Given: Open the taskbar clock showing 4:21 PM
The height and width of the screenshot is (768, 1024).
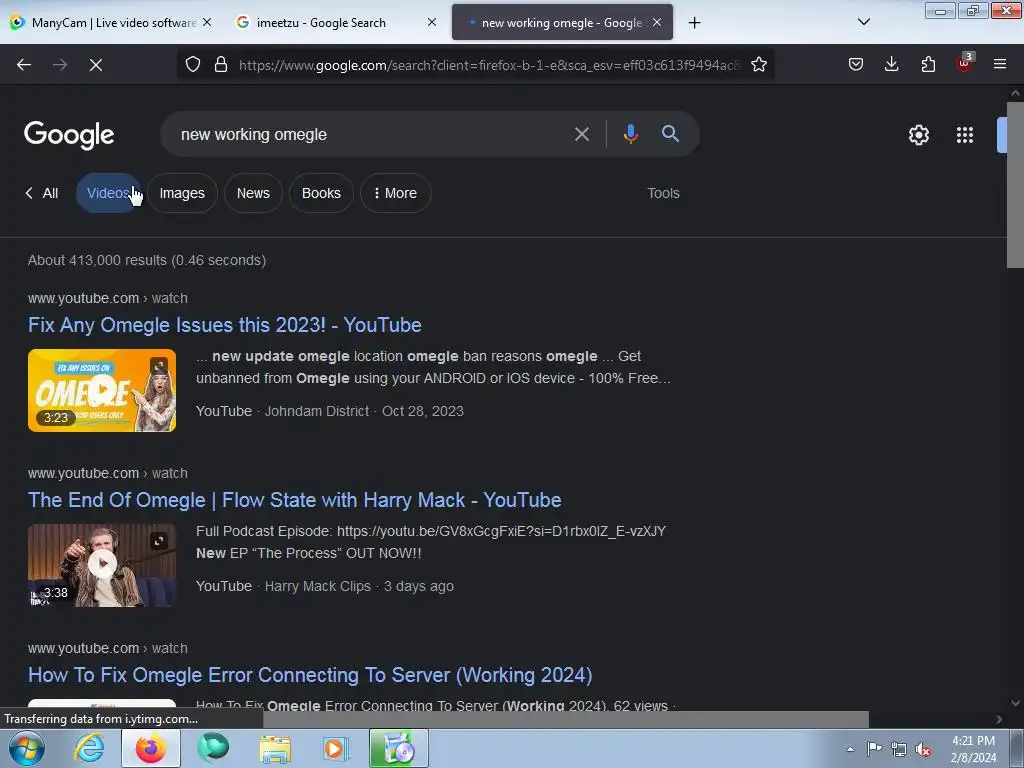Looking at the screenshot, I should [x=973, y=749].
